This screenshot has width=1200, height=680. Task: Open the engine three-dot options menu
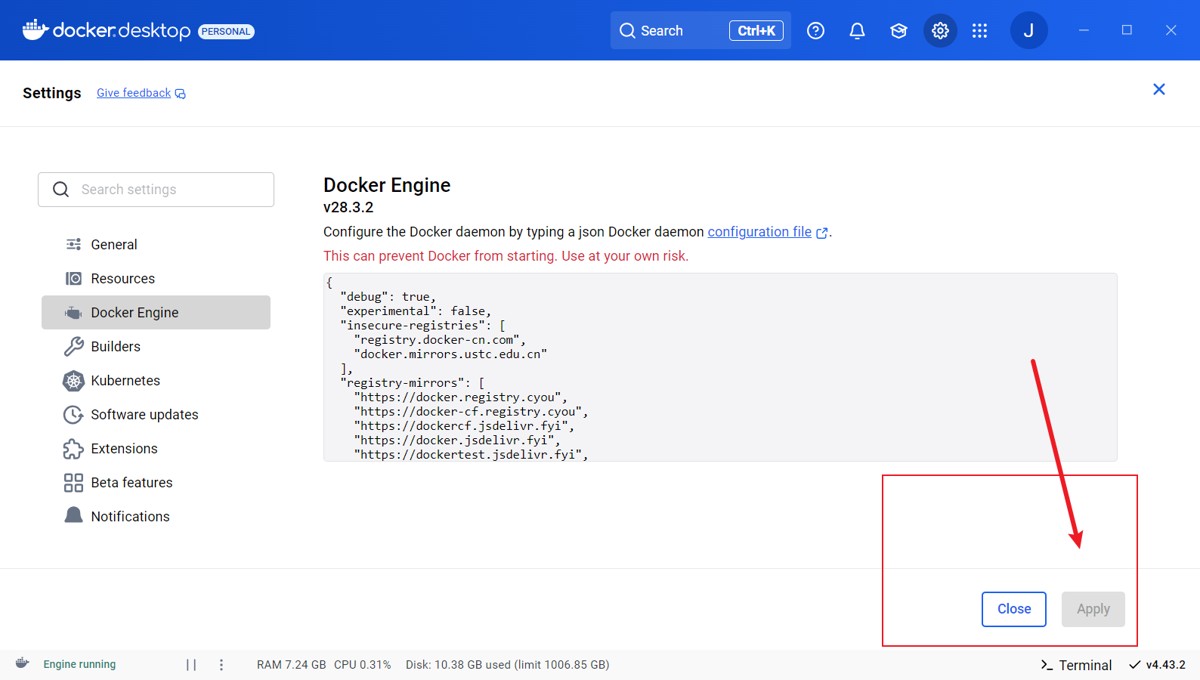click(x=222, y=665)
